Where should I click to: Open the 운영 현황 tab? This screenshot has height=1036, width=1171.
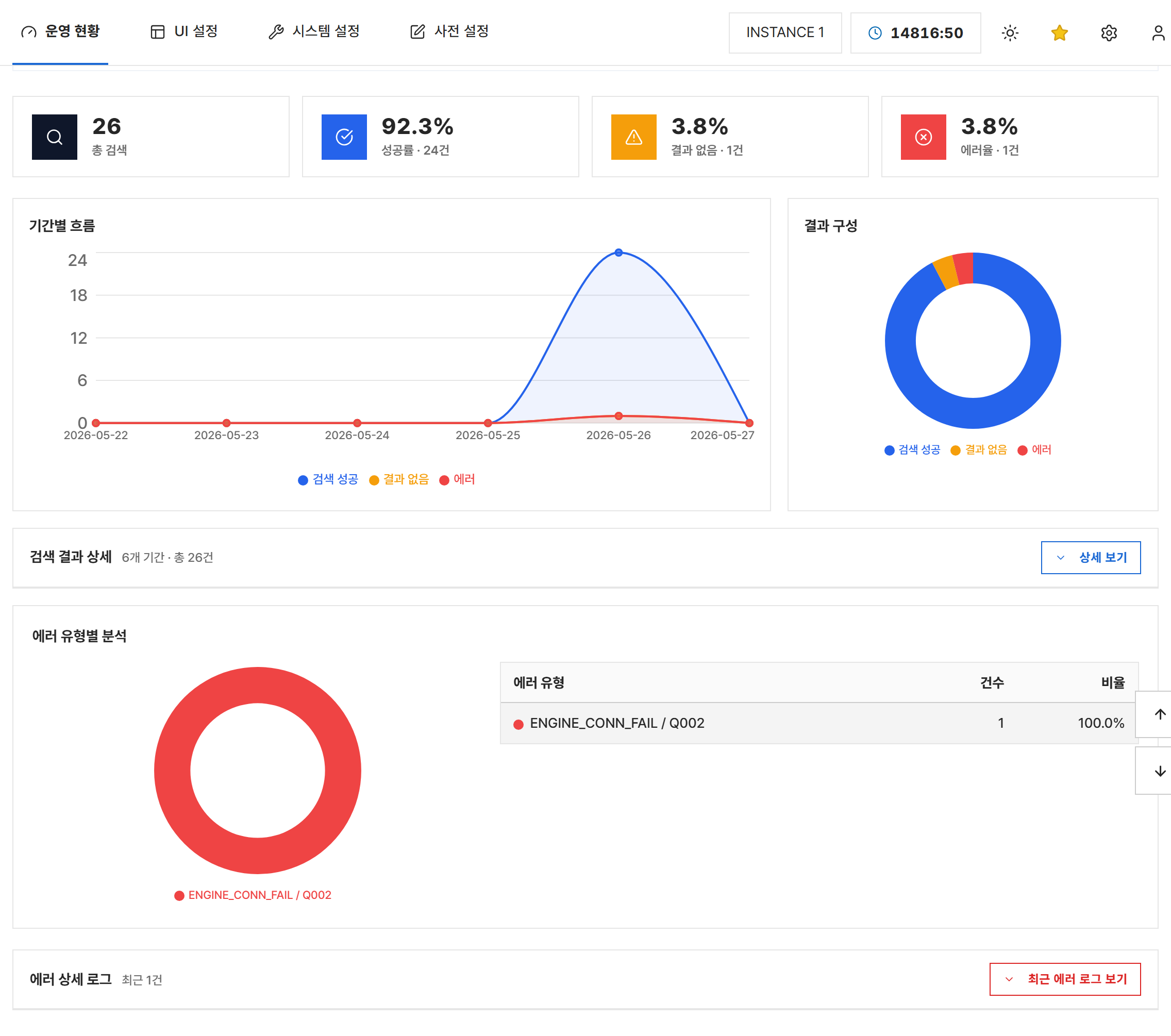pos(60,31)
